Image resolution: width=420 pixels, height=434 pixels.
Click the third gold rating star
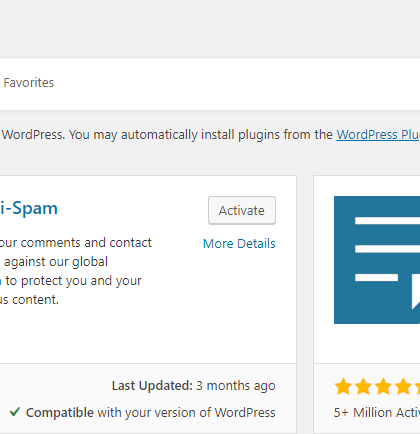tap(383, 386)
